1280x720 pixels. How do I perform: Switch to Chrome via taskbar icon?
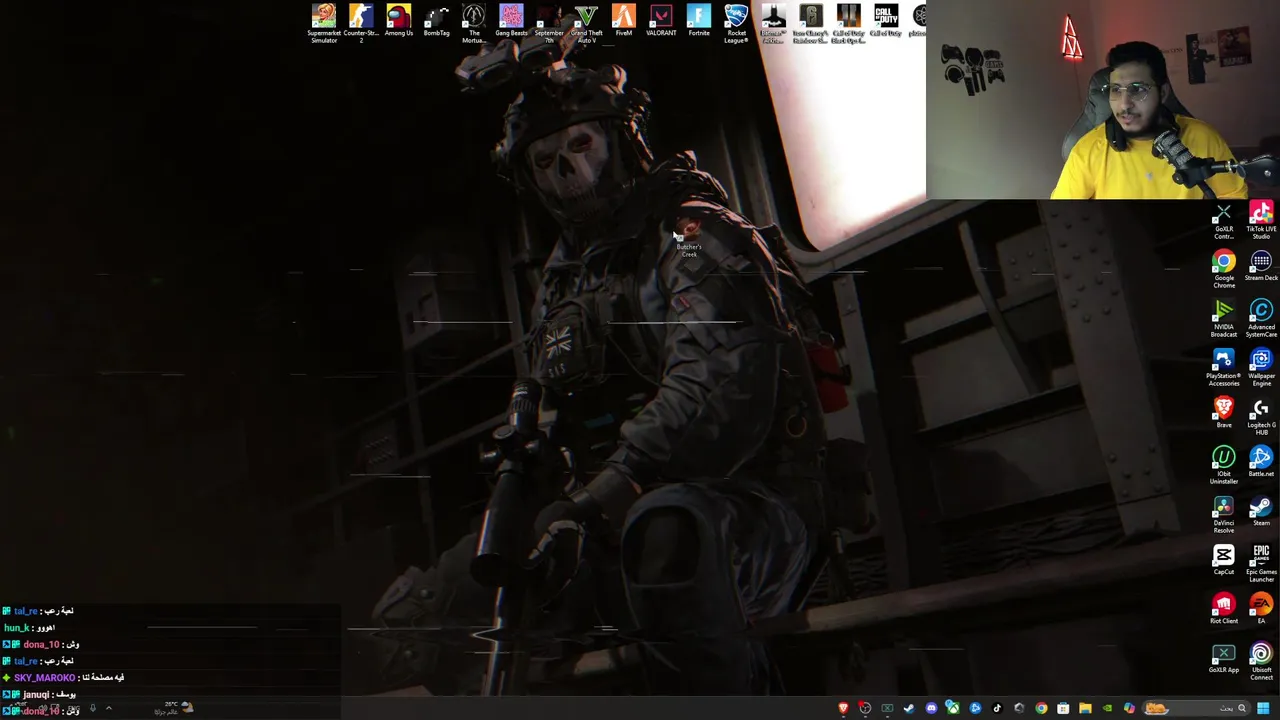tap(1041, 708)
